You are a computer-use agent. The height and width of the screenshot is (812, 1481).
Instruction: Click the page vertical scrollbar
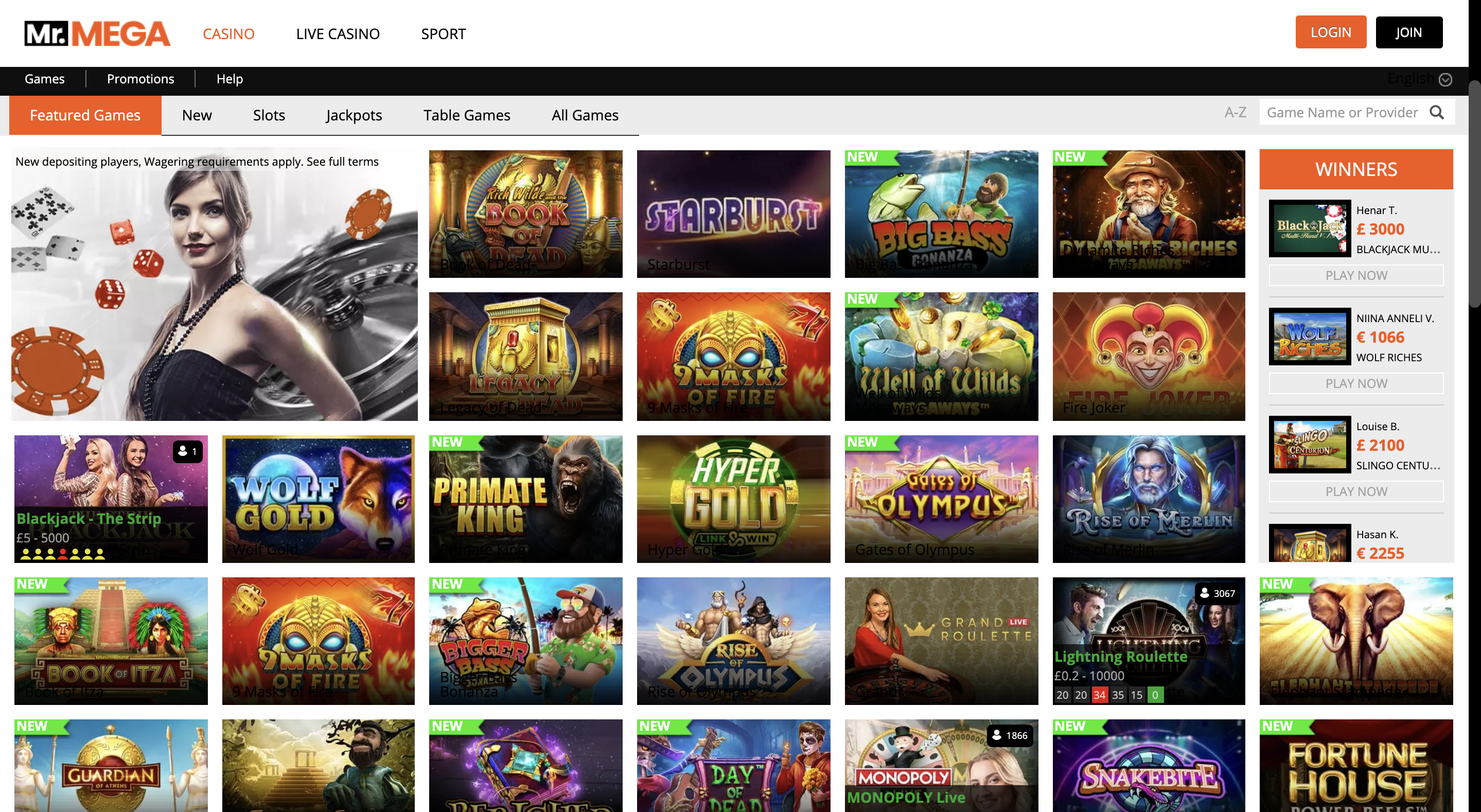click(1475, 194)
